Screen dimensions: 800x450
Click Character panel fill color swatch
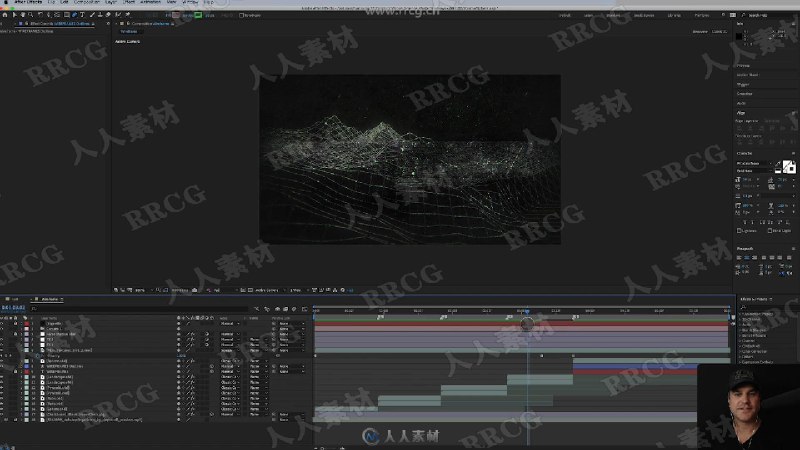pos(786,165)
